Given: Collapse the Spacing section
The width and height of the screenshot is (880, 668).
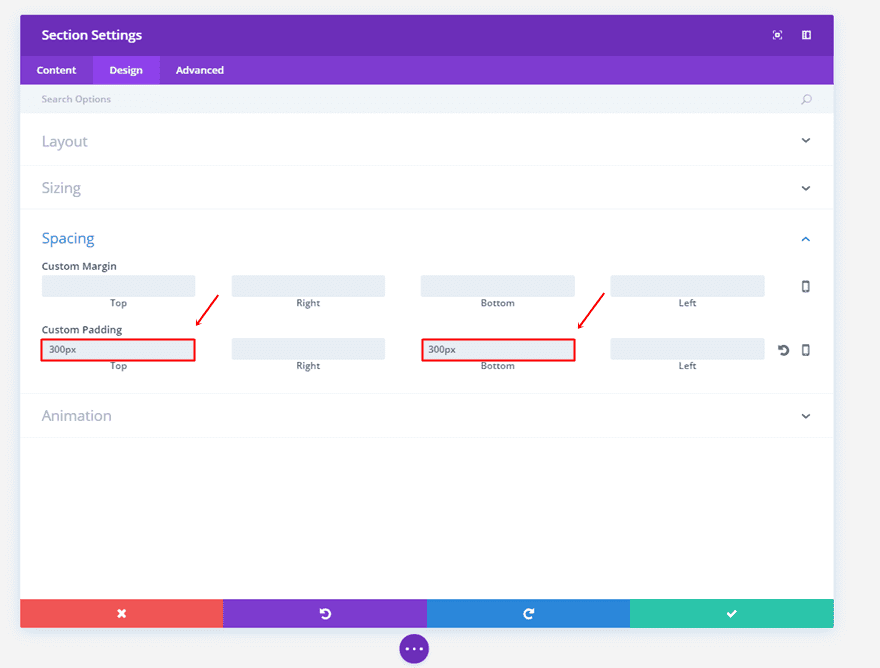Looking at the screenshot, I should (x=806, y=238).
